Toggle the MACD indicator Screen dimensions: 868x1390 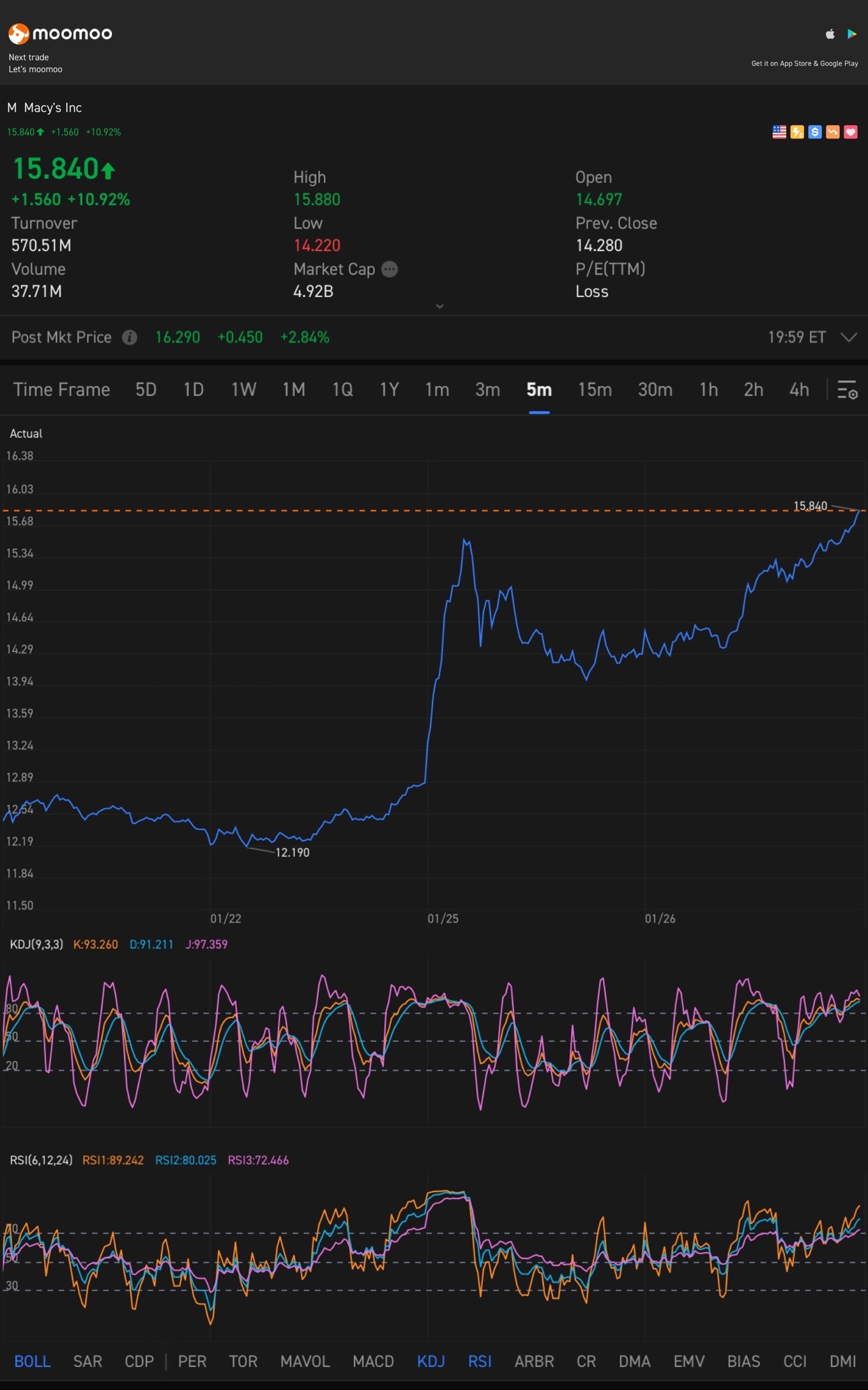coord(374,1361)
